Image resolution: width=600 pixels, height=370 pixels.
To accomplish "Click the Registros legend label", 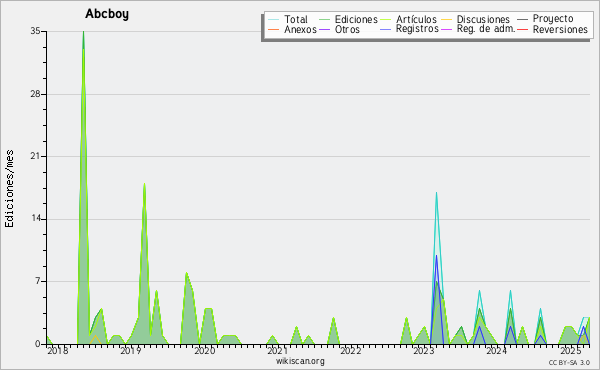I will (x=417, y=29).
